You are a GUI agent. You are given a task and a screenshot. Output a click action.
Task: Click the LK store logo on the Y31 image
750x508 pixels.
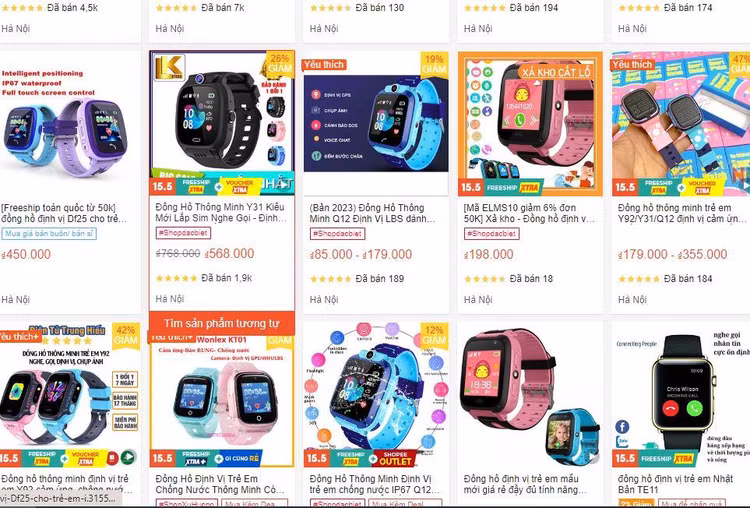click(x=169, y=67)
